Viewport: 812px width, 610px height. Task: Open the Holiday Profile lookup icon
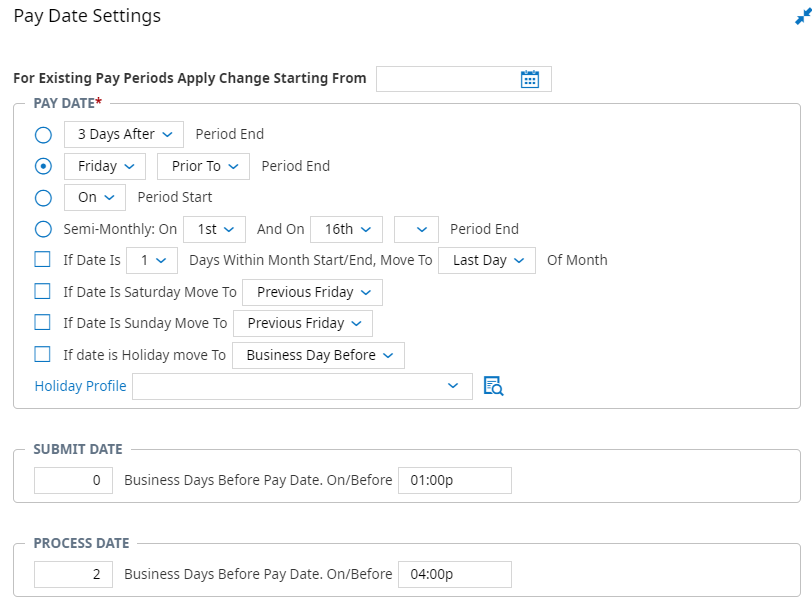point(493,386)
